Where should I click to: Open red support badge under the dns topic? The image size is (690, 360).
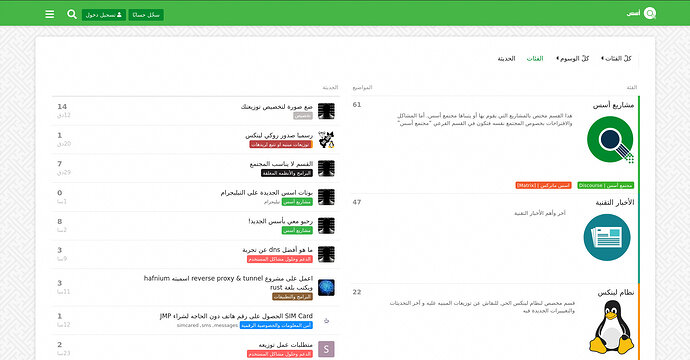tap(280, 259)
